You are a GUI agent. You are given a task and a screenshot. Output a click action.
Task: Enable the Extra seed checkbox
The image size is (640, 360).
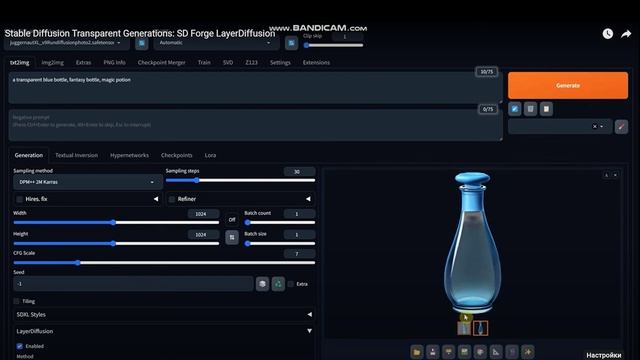pos(291,284)
